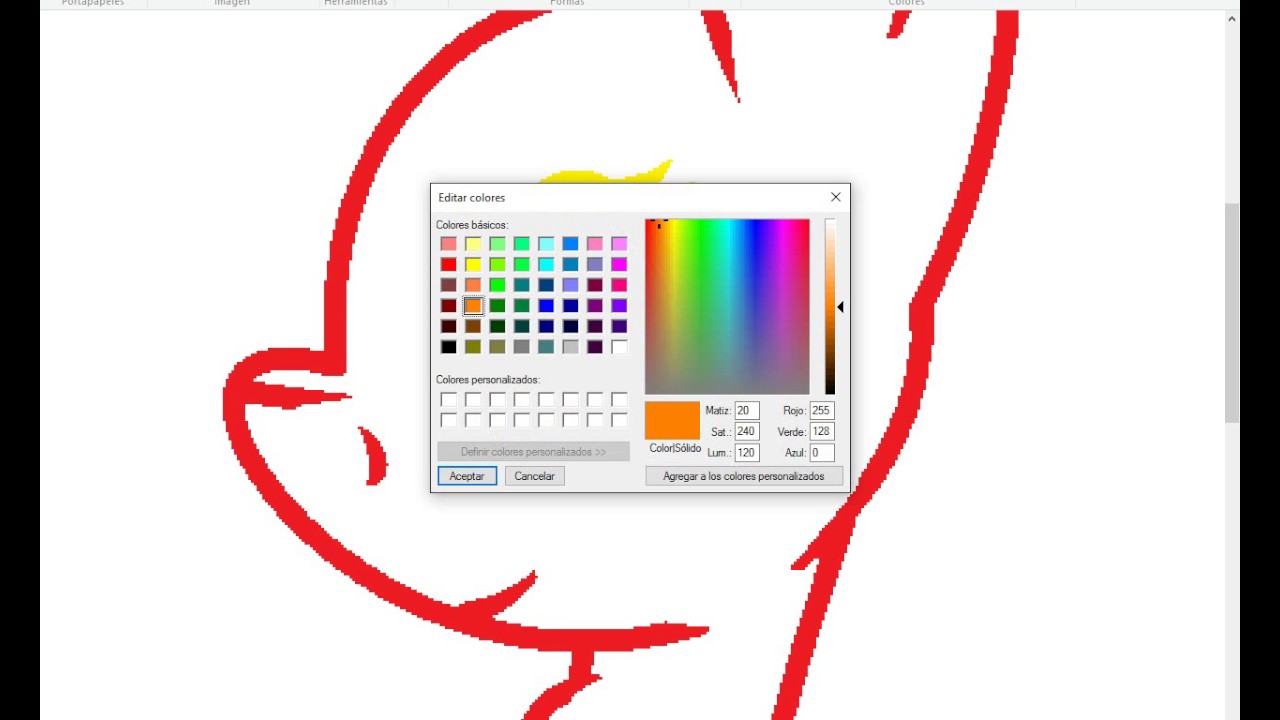Select the violet swatch ending fourth row
The width and height of the screenshot is (1280, 720).
[619, 306]
